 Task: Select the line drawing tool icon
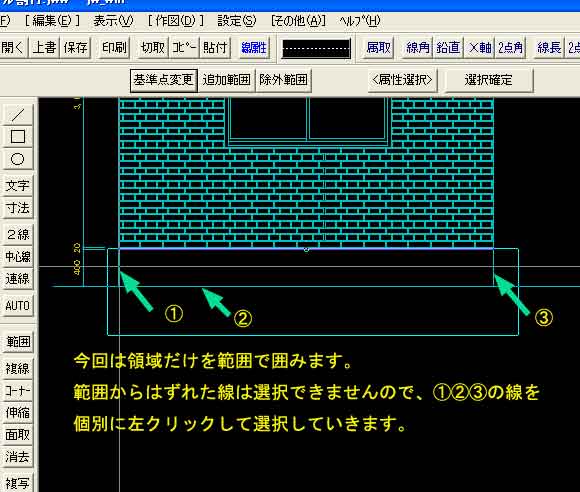click(17, 114)
